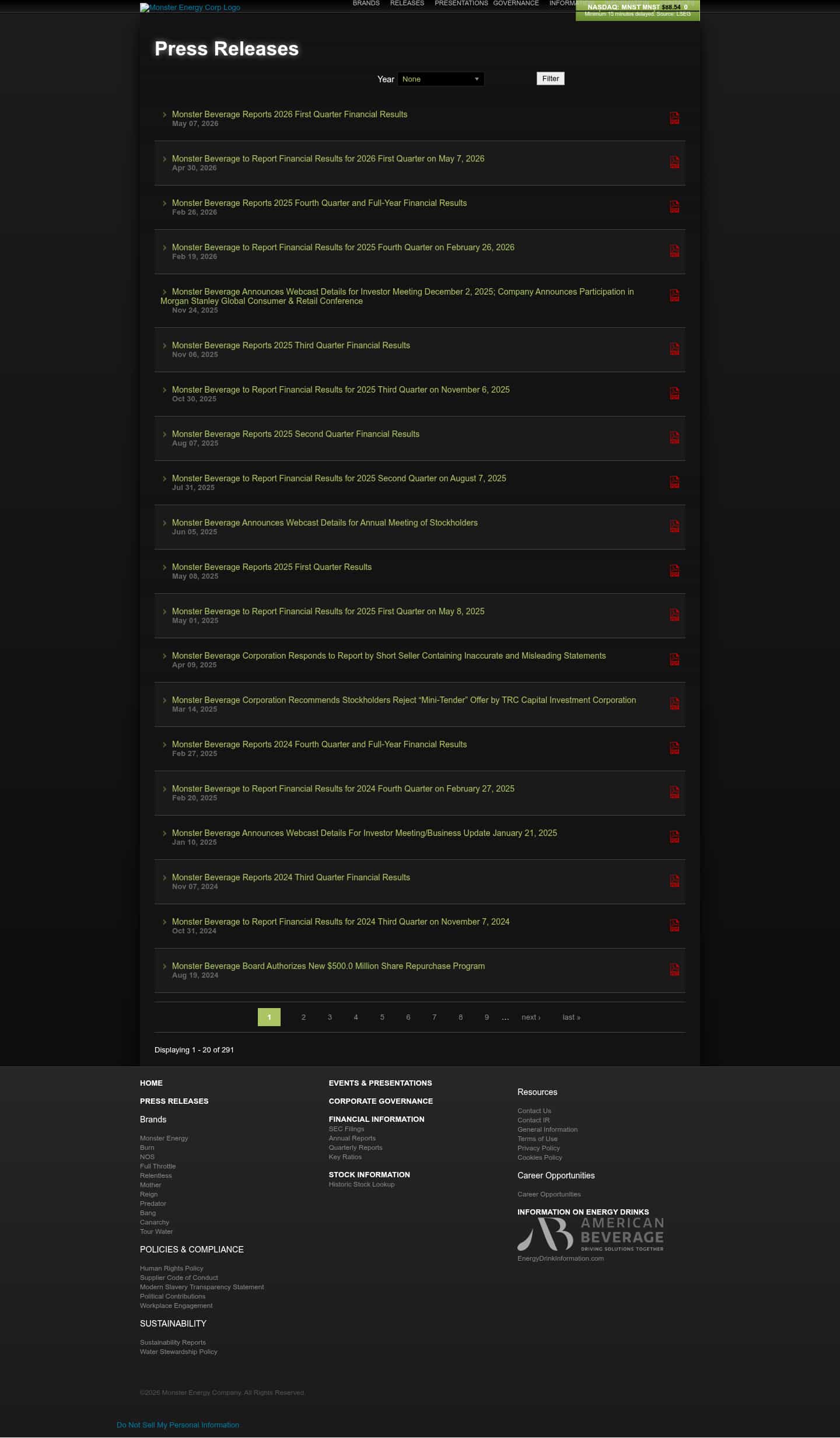Open CORPORATE GOVERNANCE footer link

[x=381, y=1101]
